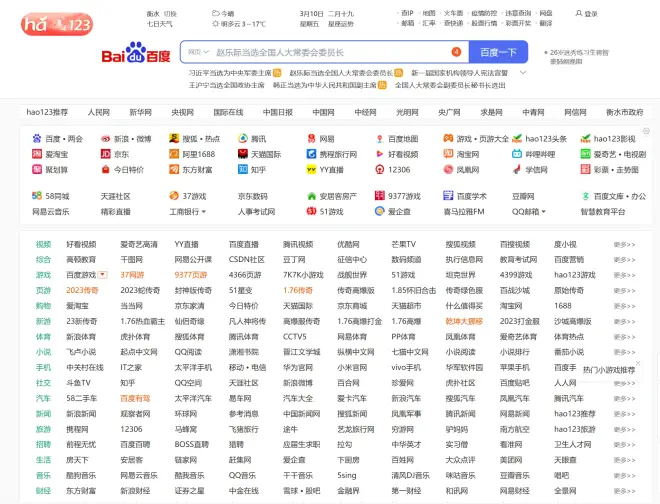Click the 凤凰网 icon
Viewport: 660px width, 504px height.
coord(448,169)
